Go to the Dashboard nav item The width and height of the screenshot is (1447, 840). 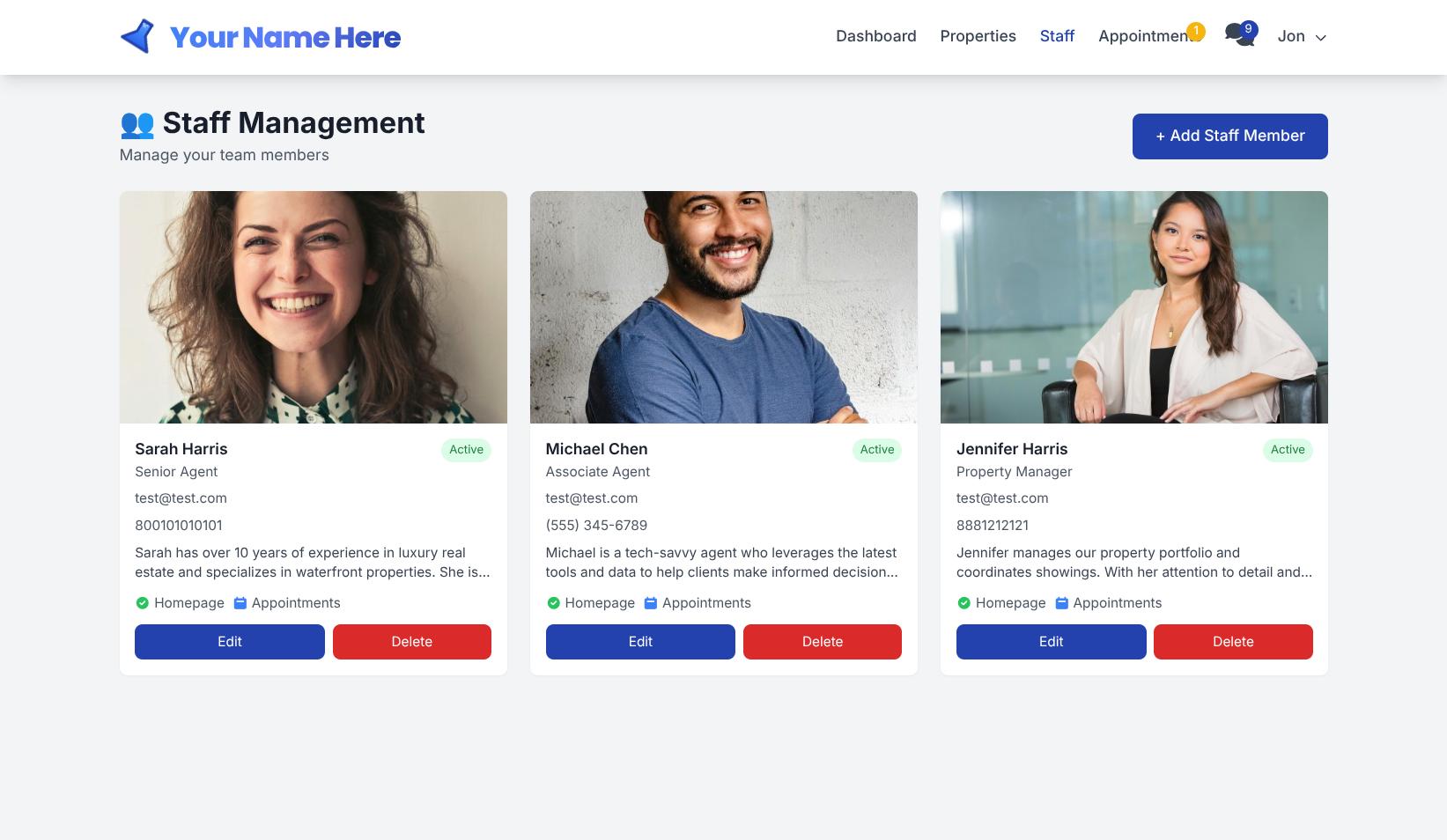tap(876, 36)
